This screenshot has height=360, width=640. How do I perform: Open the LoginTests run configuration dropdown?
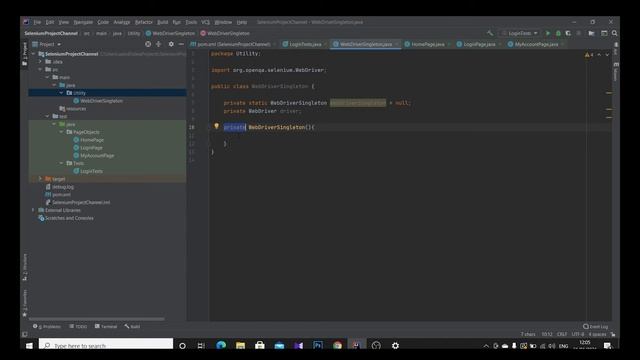coord(520,33)
